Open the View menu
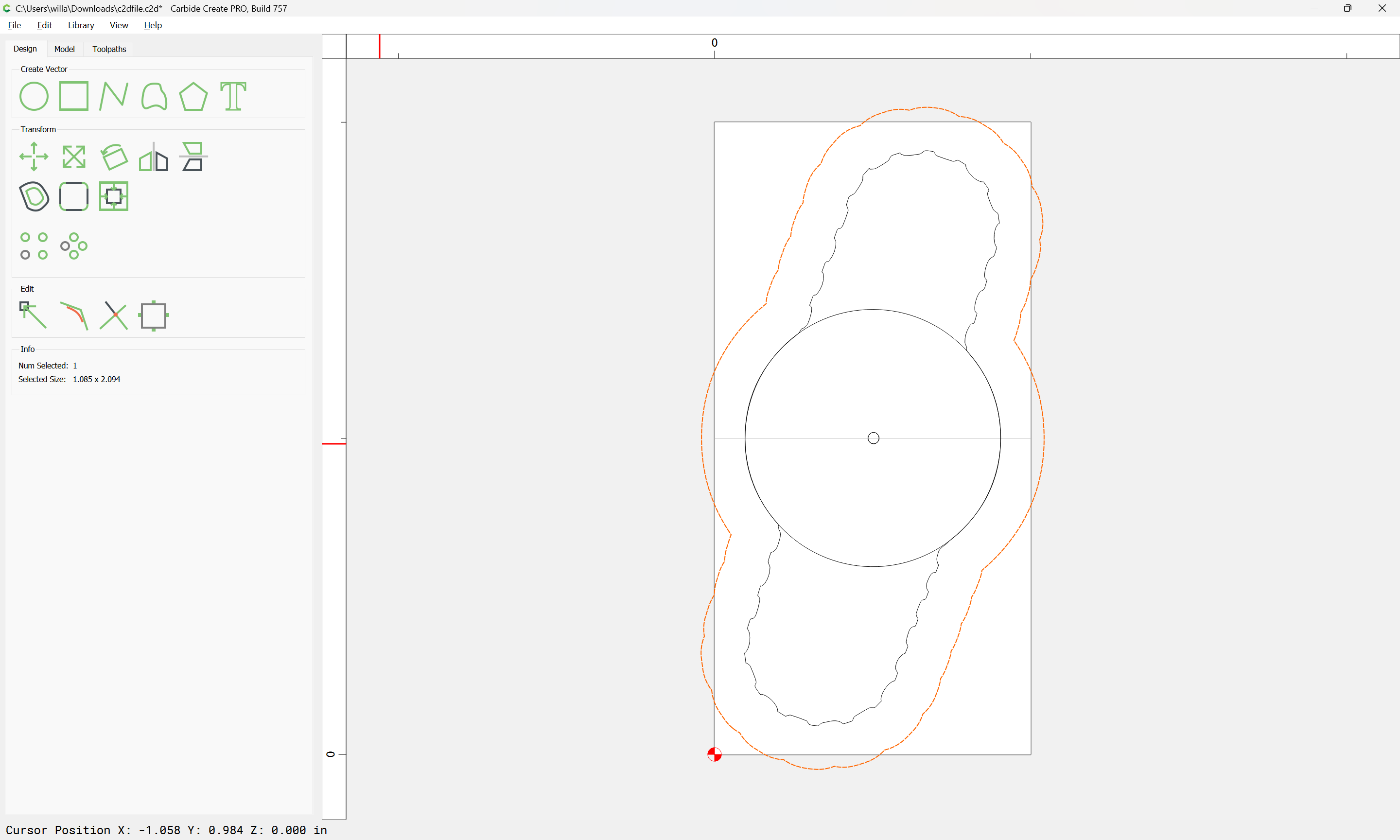 (x=119, y=25)
